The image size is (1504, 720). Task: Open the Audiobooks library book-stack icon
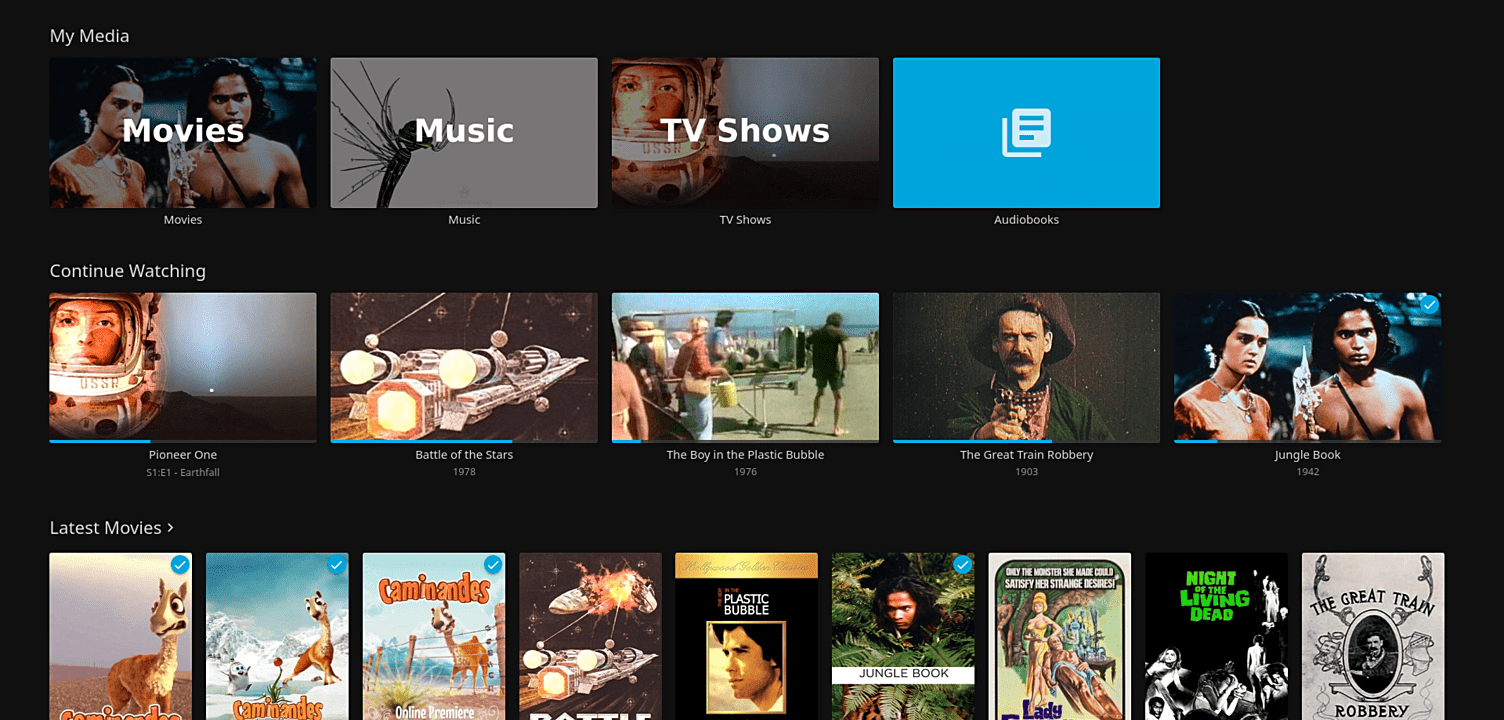(x=1026, y=133)
